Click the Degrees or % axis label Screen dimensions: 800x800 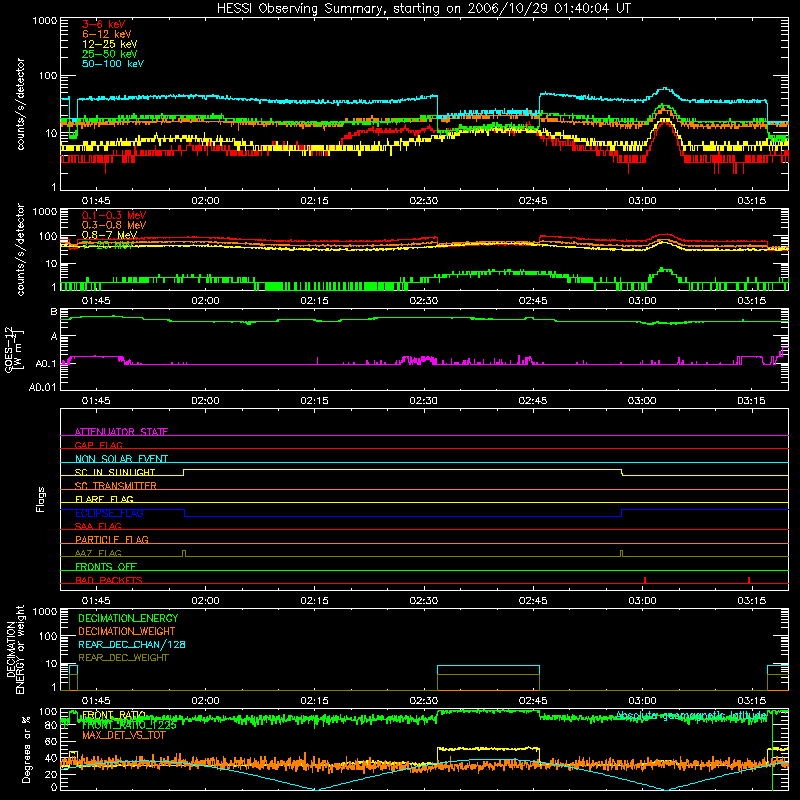point(26,749)
